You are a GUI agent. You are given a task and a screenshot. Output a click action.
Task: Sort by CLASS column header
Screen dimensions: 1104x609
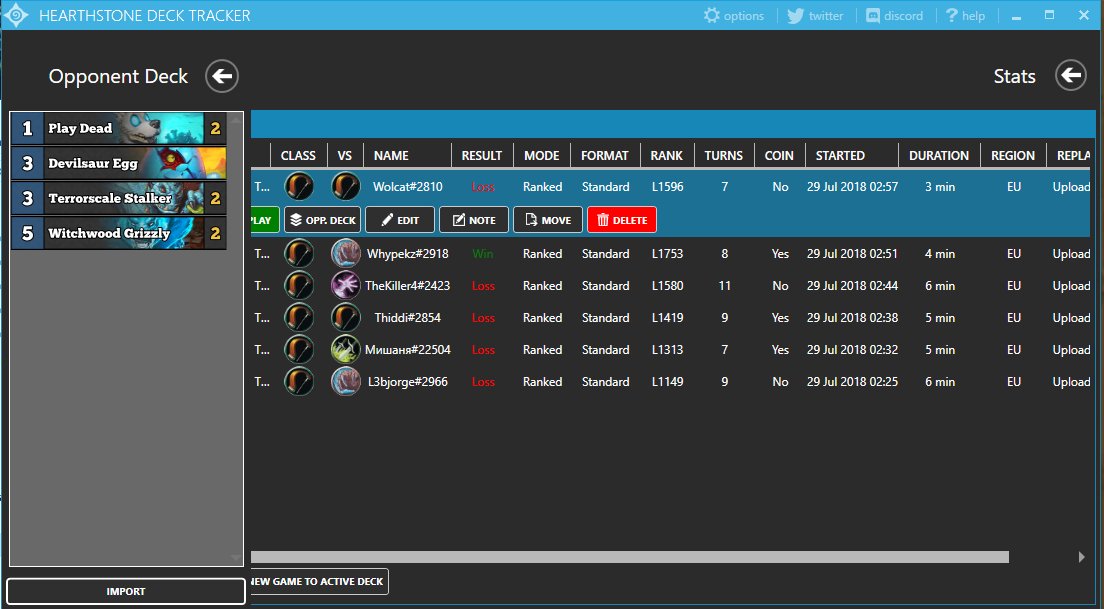pyautogui.click(x=299, y=156)
